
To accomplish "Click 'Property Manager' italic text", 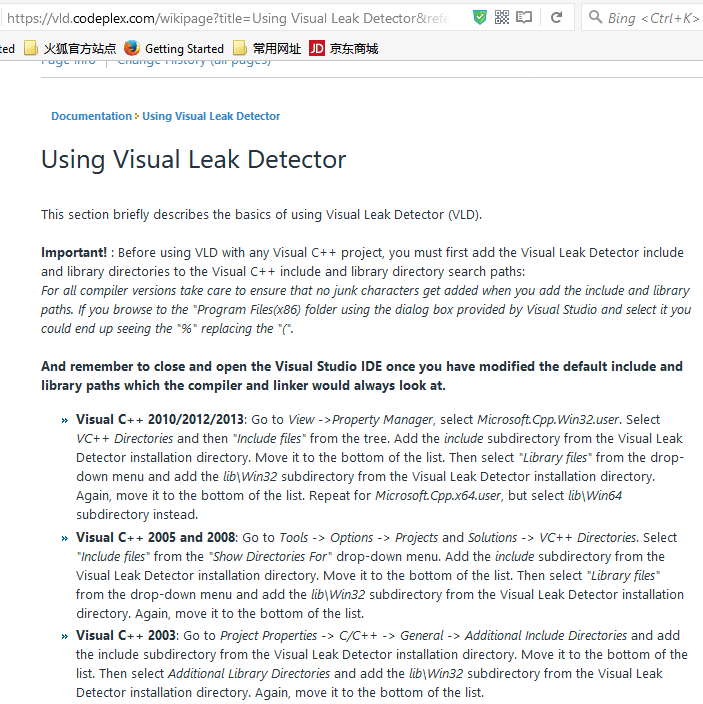I will 382,419.
